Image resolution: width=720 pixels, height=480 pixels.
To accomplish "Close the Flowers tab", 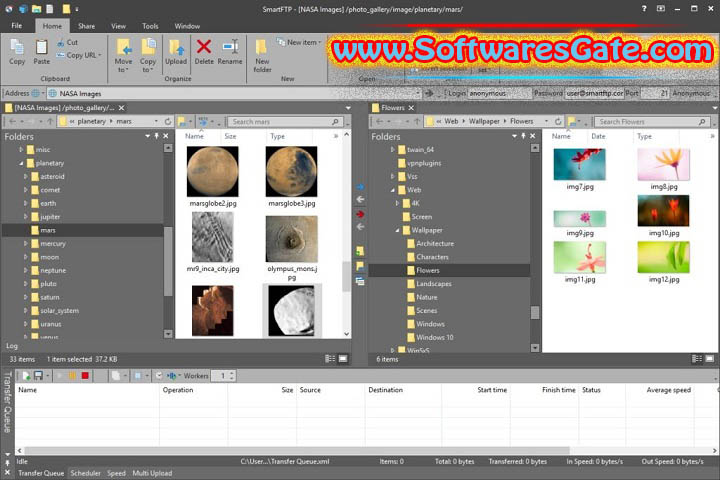I will coord(411,108).
